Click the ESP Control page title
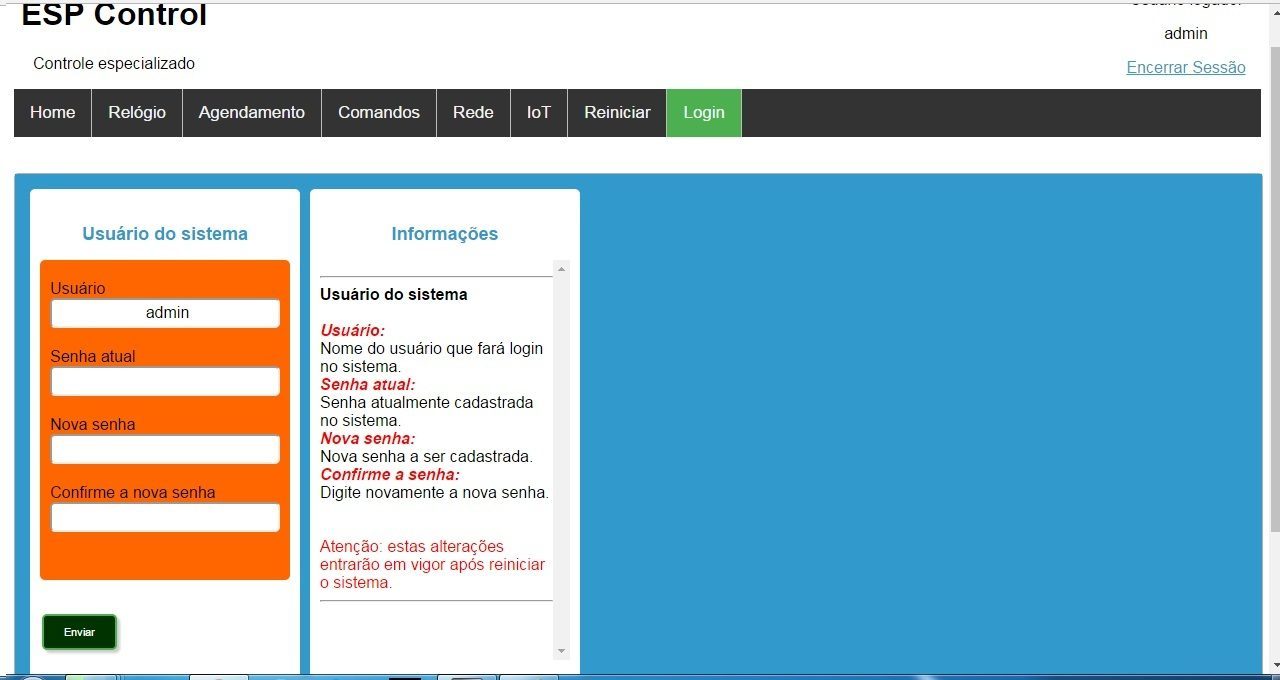This screenshot has height=680, width=1280. [x=114, y=15]
